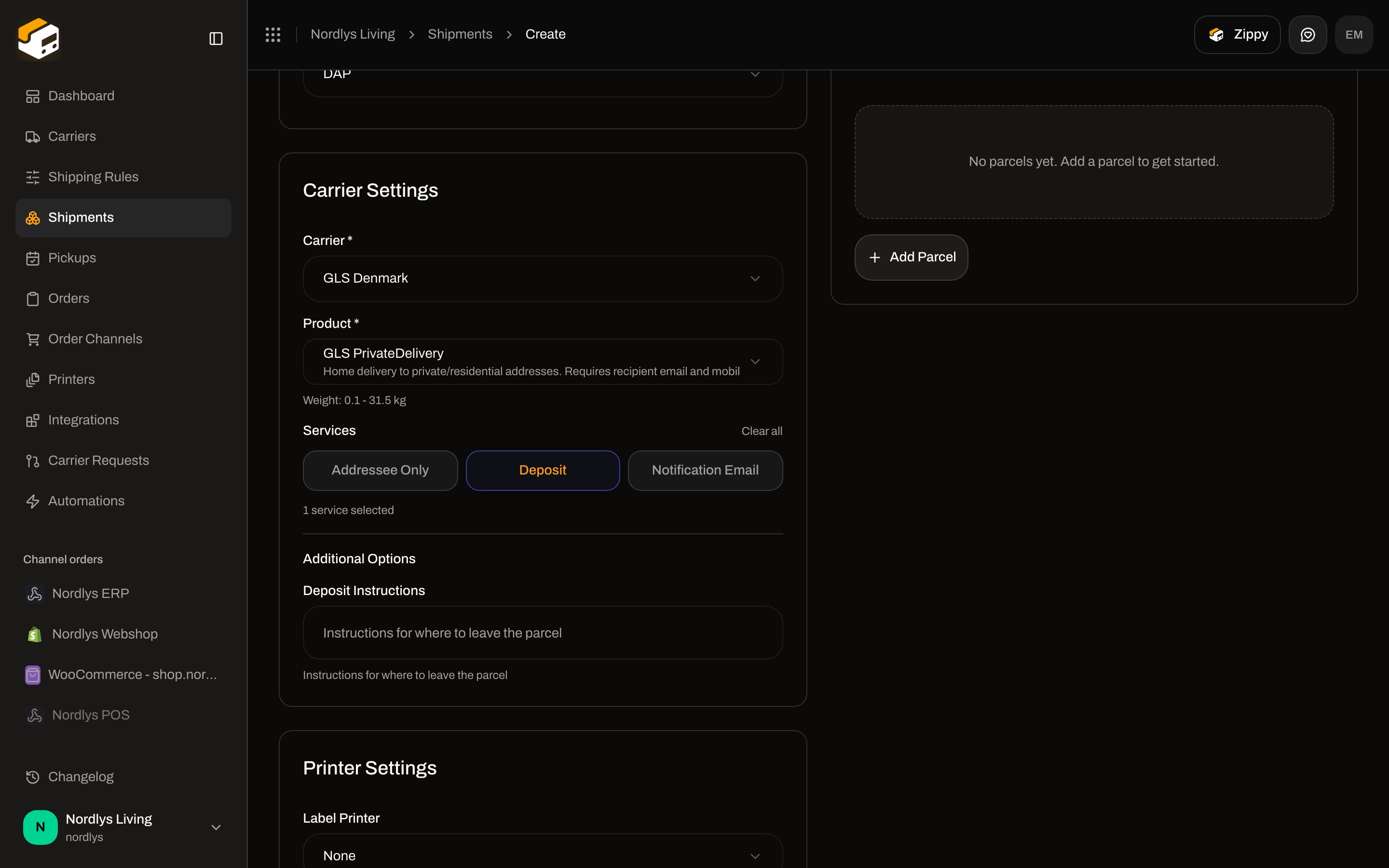The width and height of the screenshot is (1389, 868).
Task: Open Nordlys Webshop channel orders
Action: [x=123, y=634]
